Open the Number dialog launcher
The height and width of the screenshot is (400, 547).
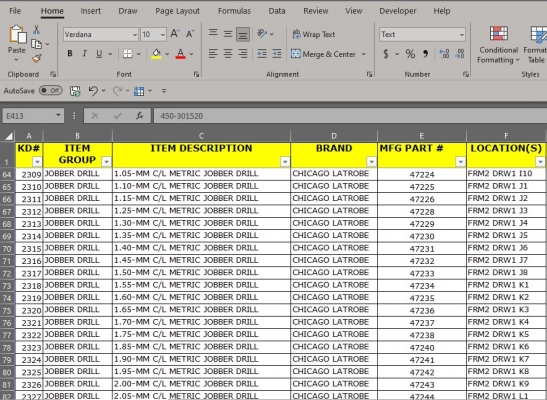coord(465,74)
